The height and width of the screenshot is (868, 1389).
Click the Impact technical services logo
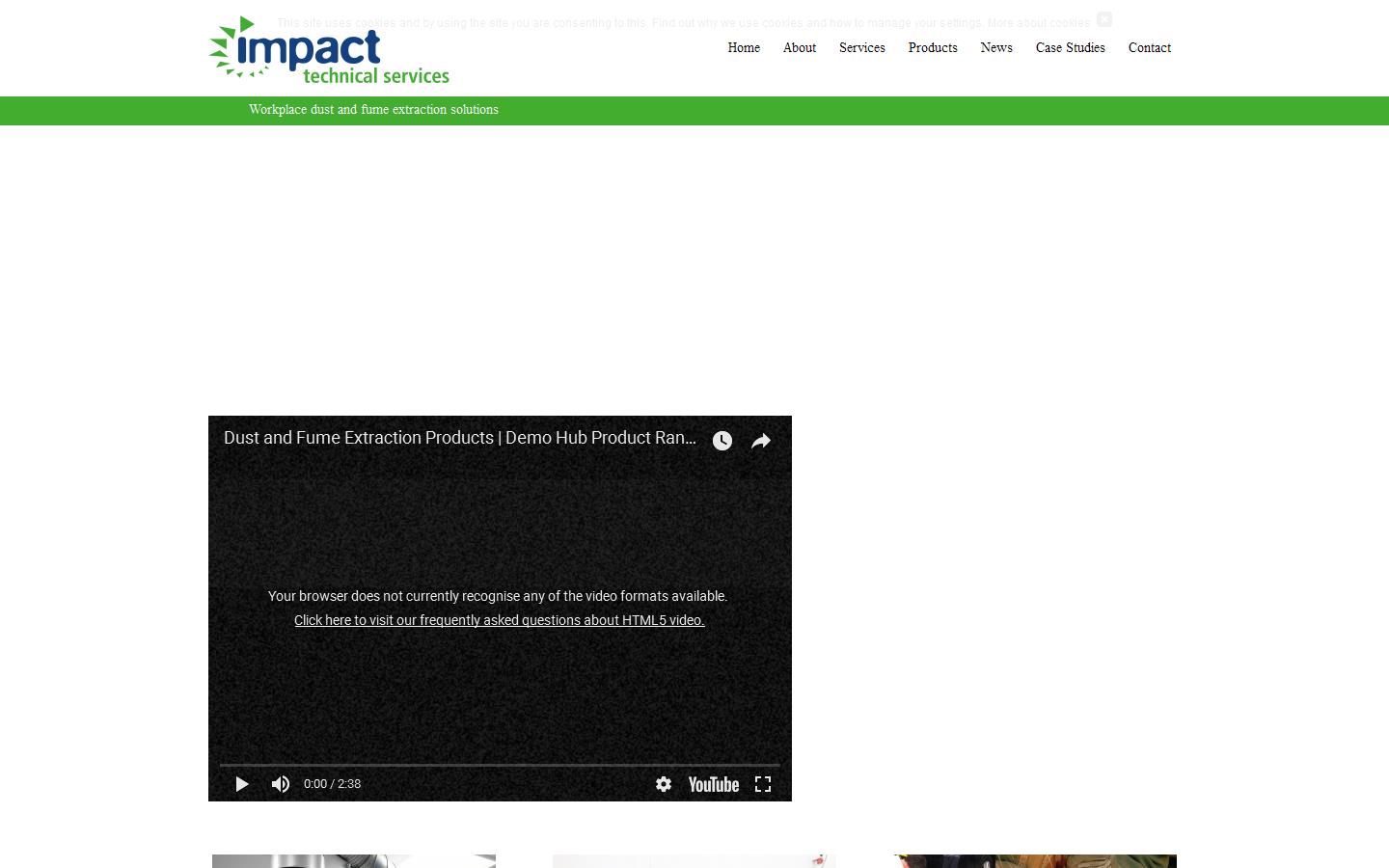pos(328,50)
